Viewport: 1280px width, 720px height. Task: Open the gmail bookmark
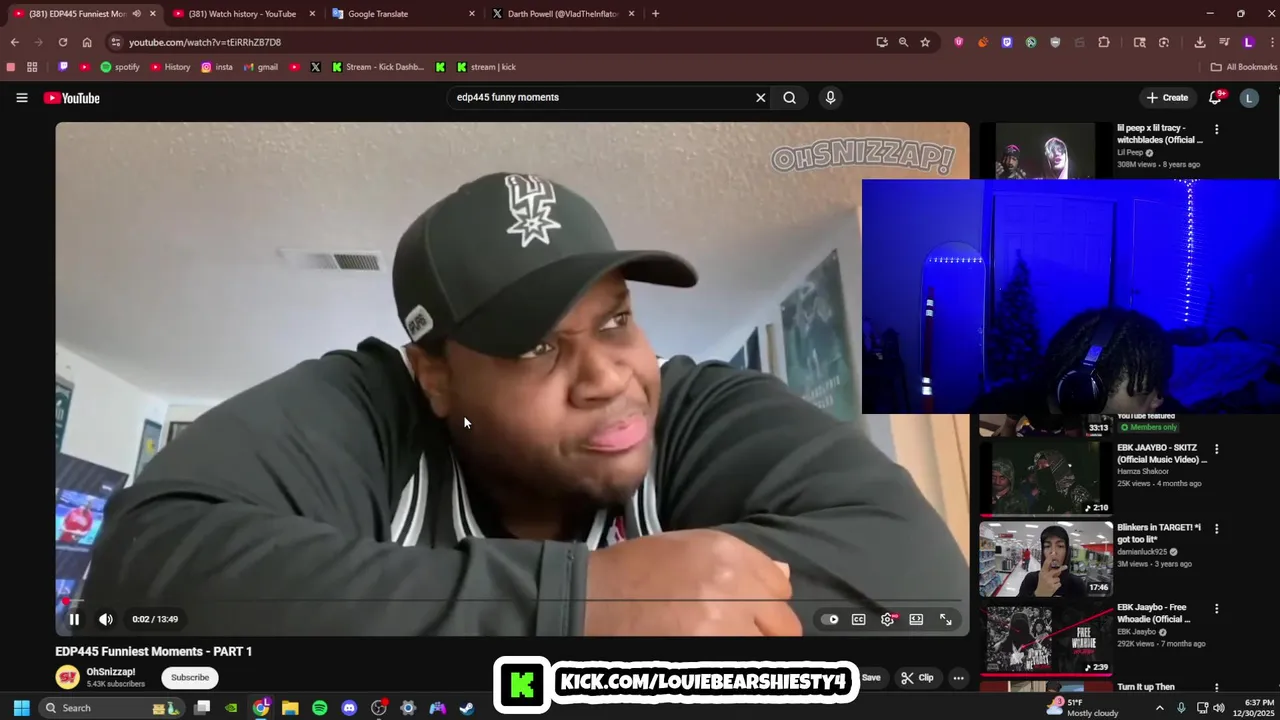click(x=260, y=67)
